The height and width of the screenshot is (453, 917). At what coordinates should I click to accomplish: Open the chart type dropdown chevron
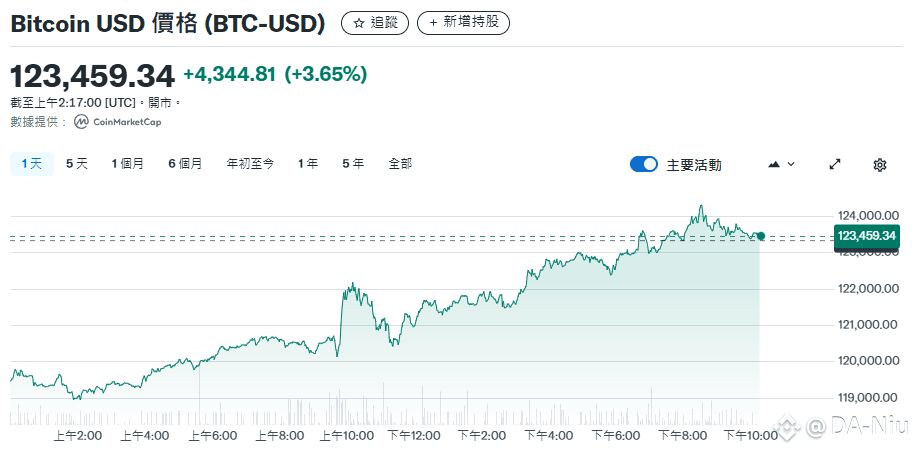(791, 165)
